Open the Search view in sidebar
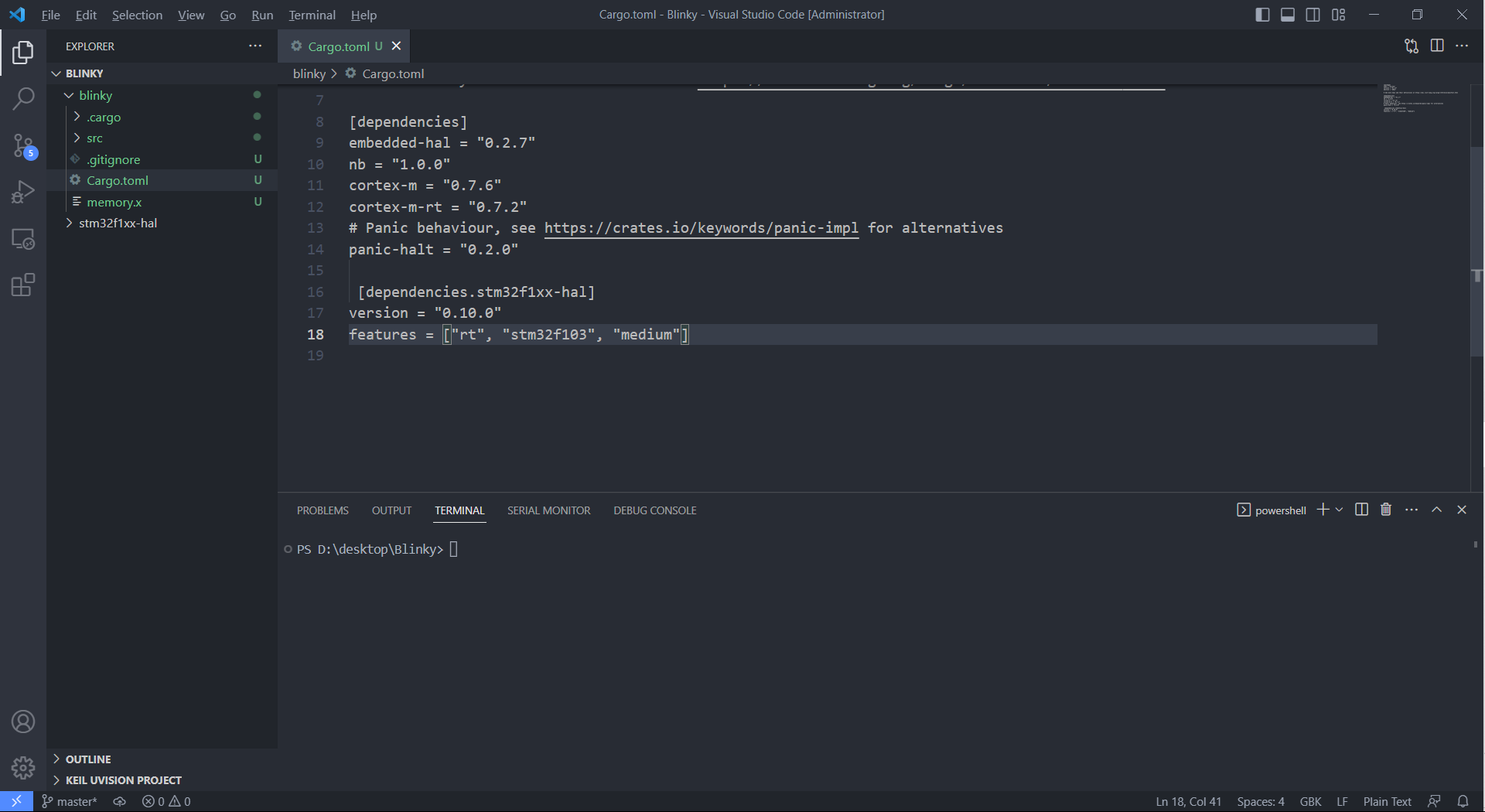Viewport: 1485px width, 812px height. click(x=23, y=99)
